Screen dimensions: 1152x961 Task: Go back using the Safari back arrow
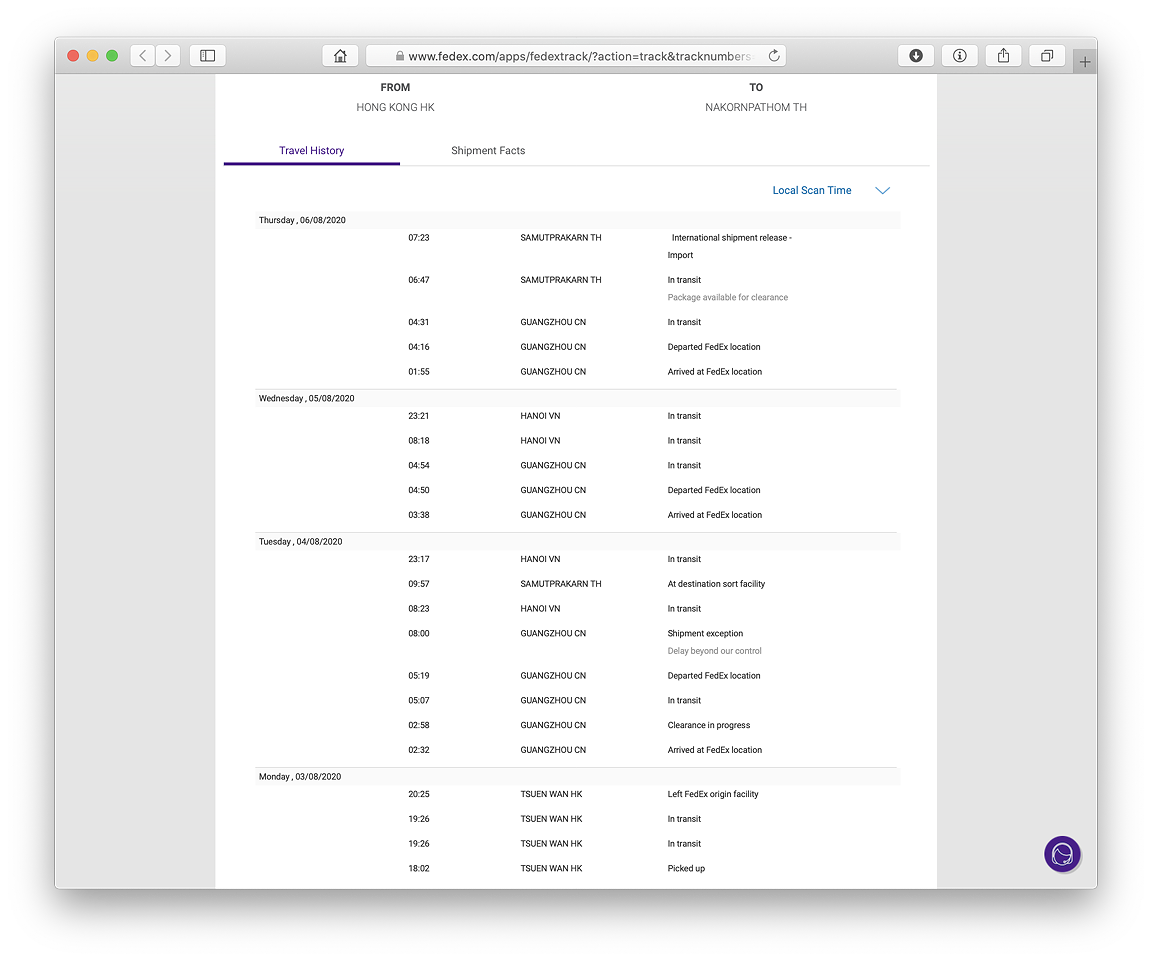pos(143,56)
